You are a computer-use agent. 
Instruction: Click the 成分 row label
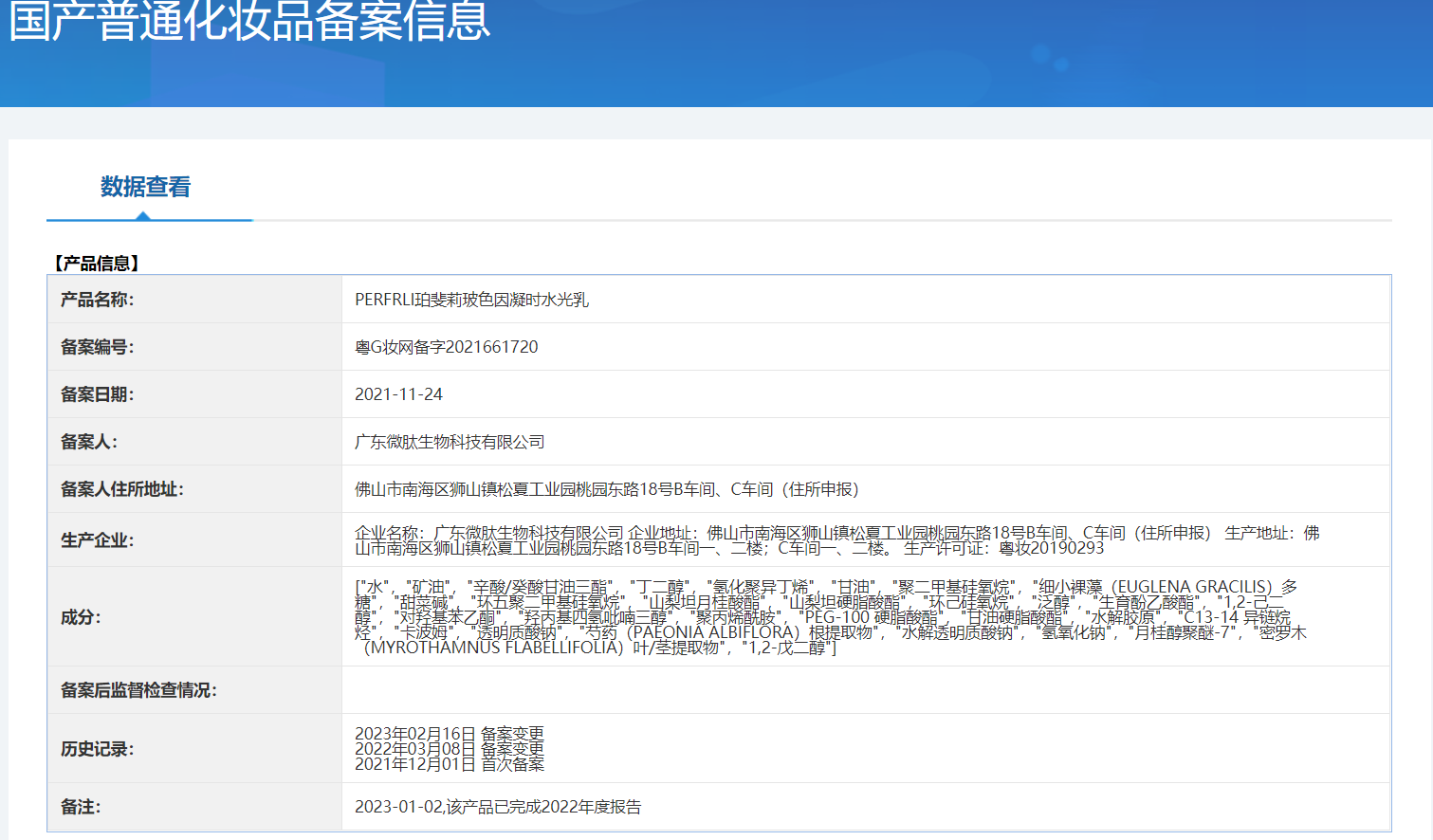pyautogui.click(x=81, y=617)
